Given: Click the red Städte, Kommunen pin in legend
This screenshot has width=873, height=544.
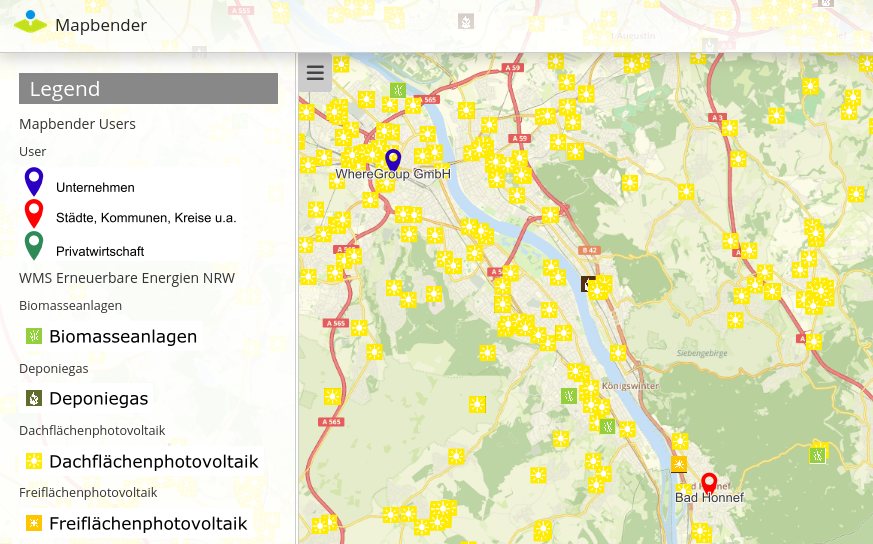Looking at the screenshot, I should click(x=34, y=213).
